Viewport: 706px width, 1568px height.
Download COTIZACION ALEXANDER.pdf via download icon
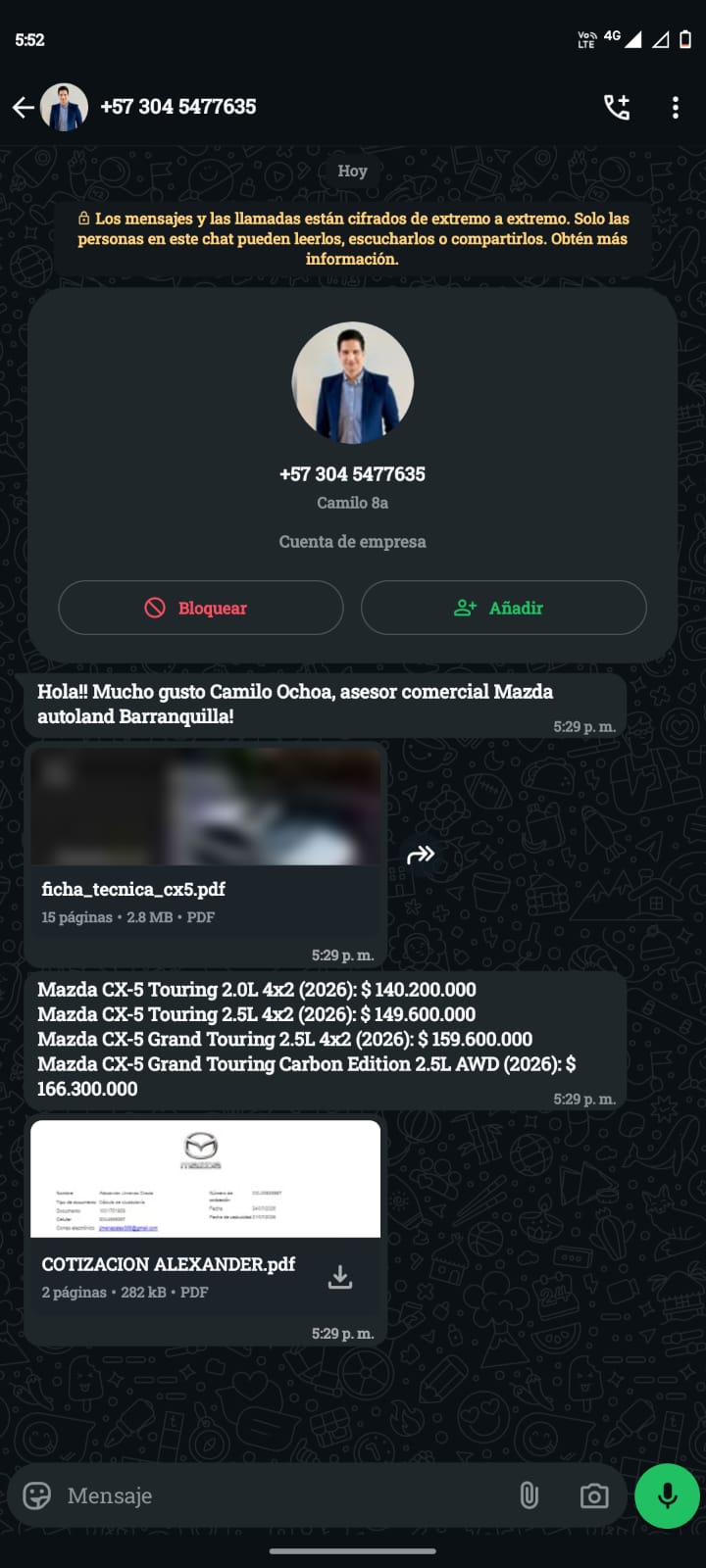pyautogui.click(x=340, y=1277)
